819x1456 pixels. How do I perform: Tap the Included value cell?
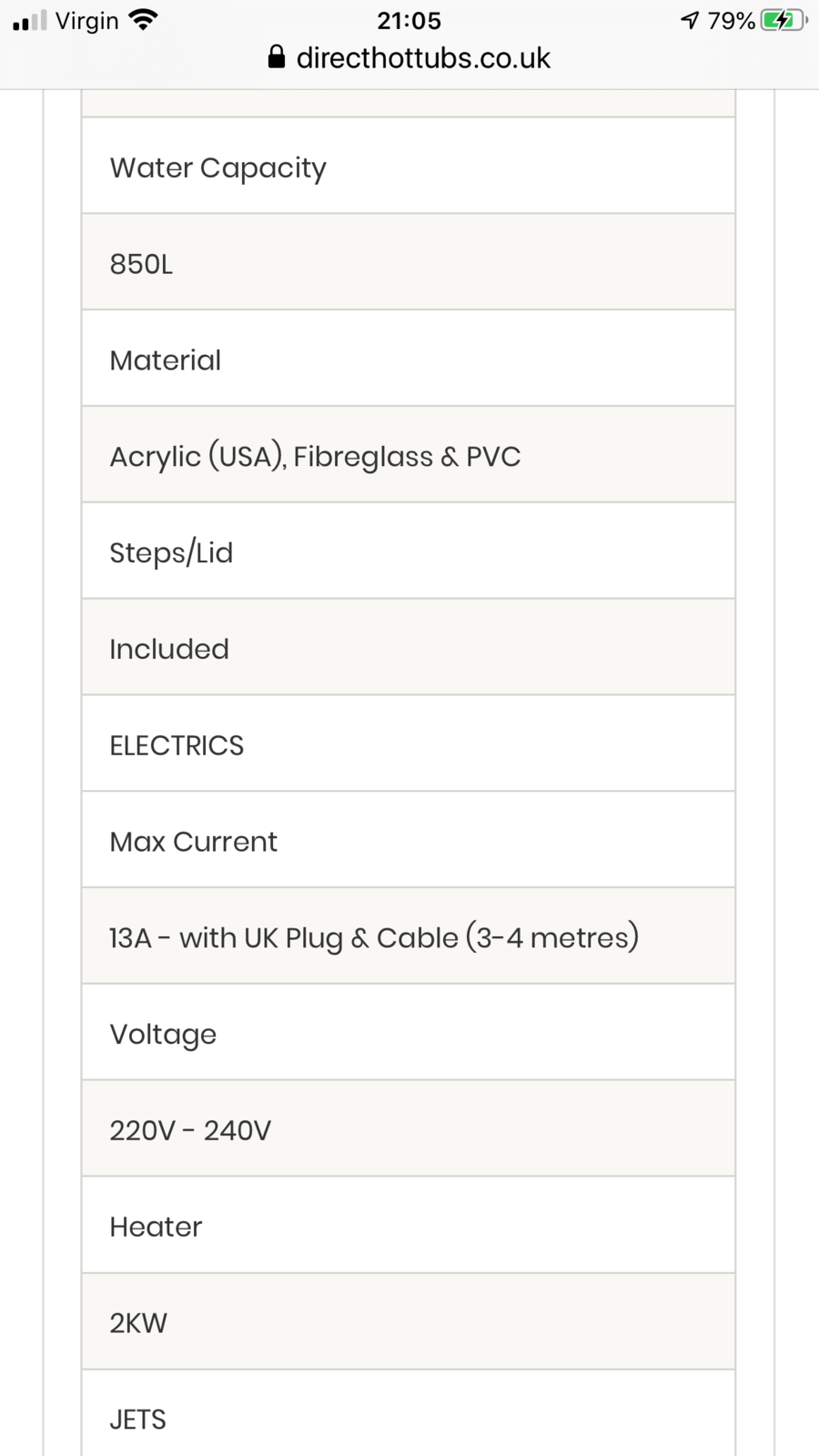point(409,649)
